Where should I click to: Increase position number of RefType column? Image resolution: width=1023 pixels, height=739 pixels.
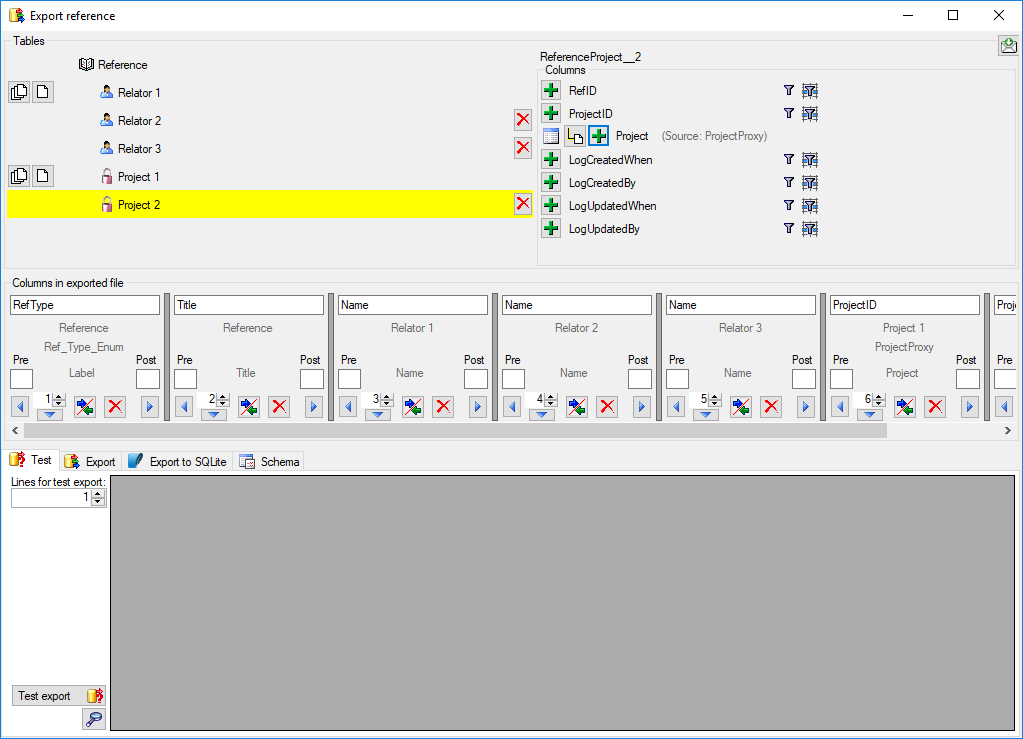pyautogui.click(x=59, y=397)
